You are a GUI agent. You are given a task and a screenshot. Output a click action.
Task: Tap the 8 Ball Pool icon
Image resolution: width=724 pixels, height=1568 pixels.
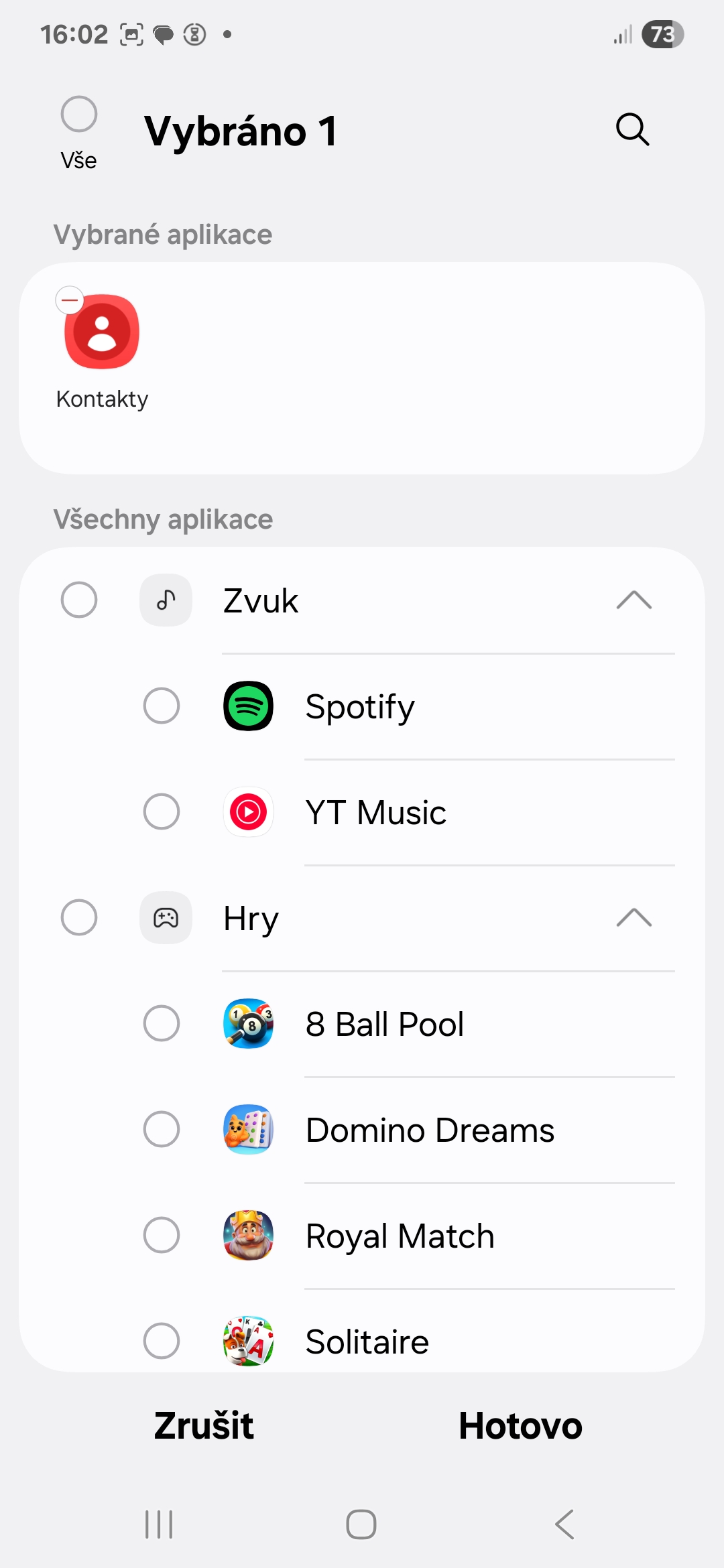248,1024
